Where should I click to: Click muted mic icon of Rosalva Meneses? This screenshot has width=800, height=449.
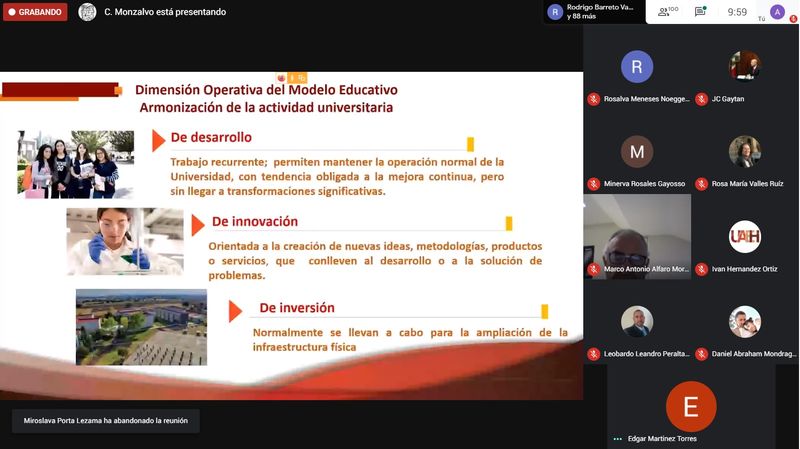pyautogui.click(x=593, y=99)
